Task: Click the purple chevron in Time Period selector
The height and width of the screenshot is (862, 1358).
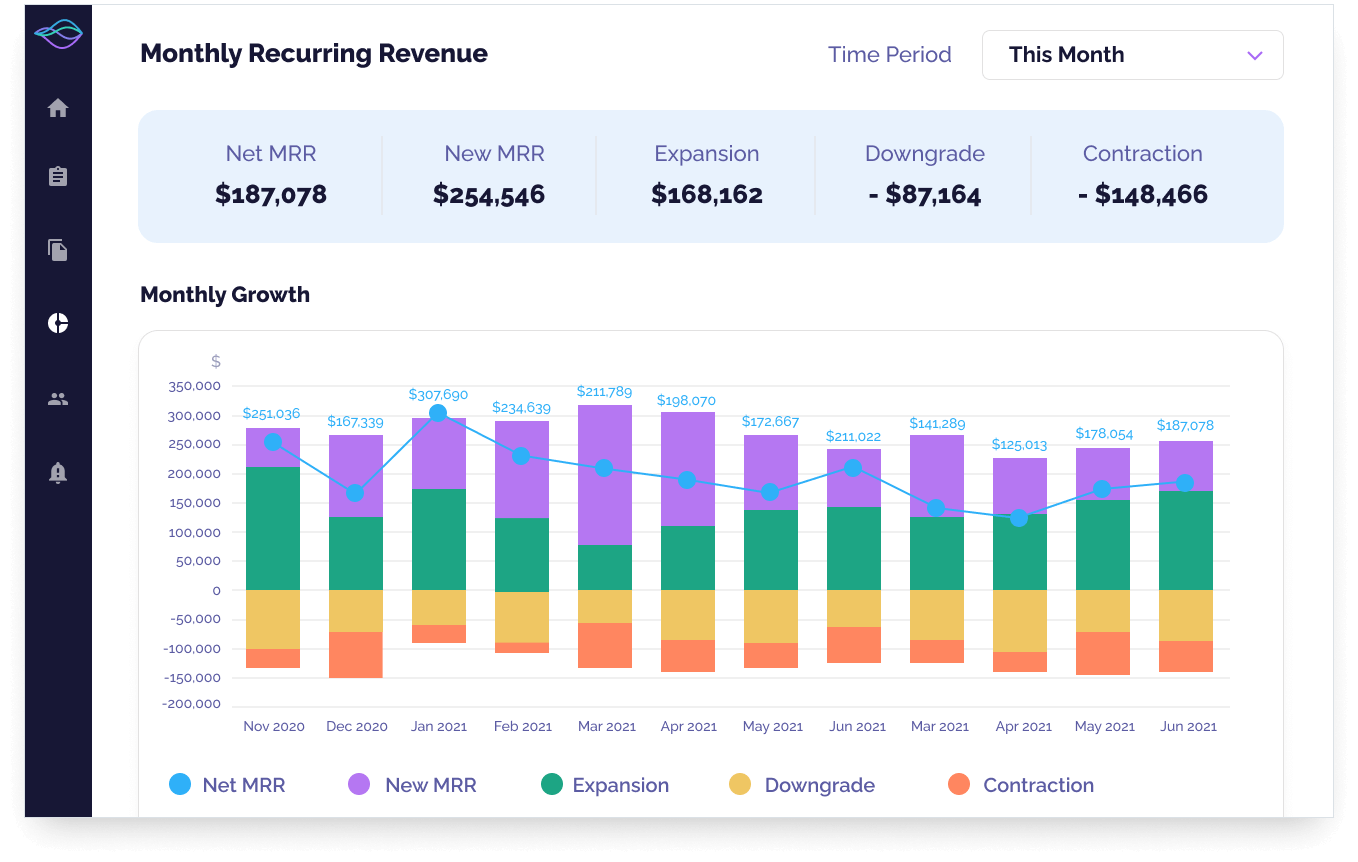Action: pyautogui.click(x=1255, y=55)
